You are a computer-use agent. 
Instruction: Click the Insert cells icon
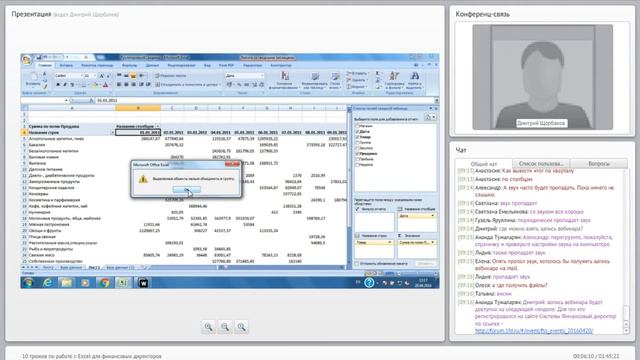(349, 73)
